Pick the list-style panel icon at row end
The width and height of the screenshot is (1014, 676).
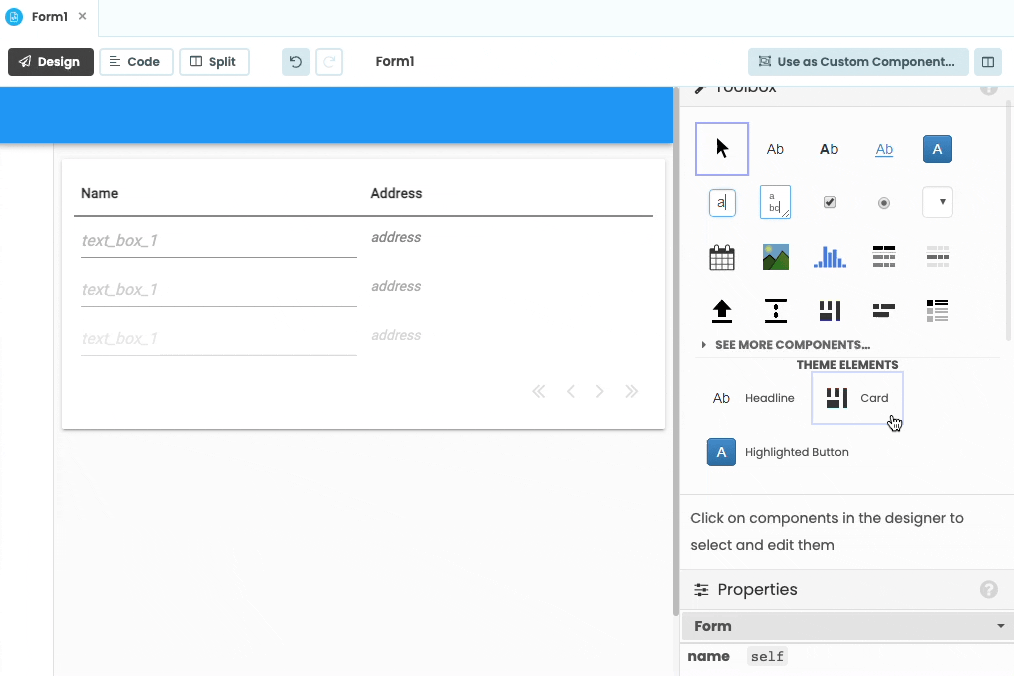[937, 311]
